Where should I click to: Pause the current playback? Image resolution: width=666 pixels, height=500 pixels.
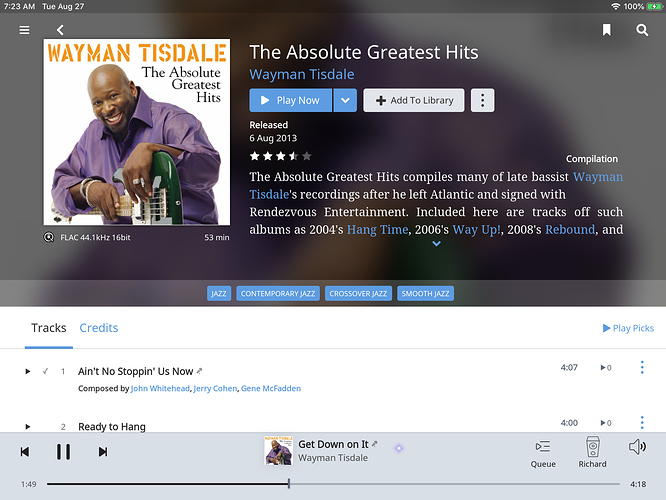point(63,452)
